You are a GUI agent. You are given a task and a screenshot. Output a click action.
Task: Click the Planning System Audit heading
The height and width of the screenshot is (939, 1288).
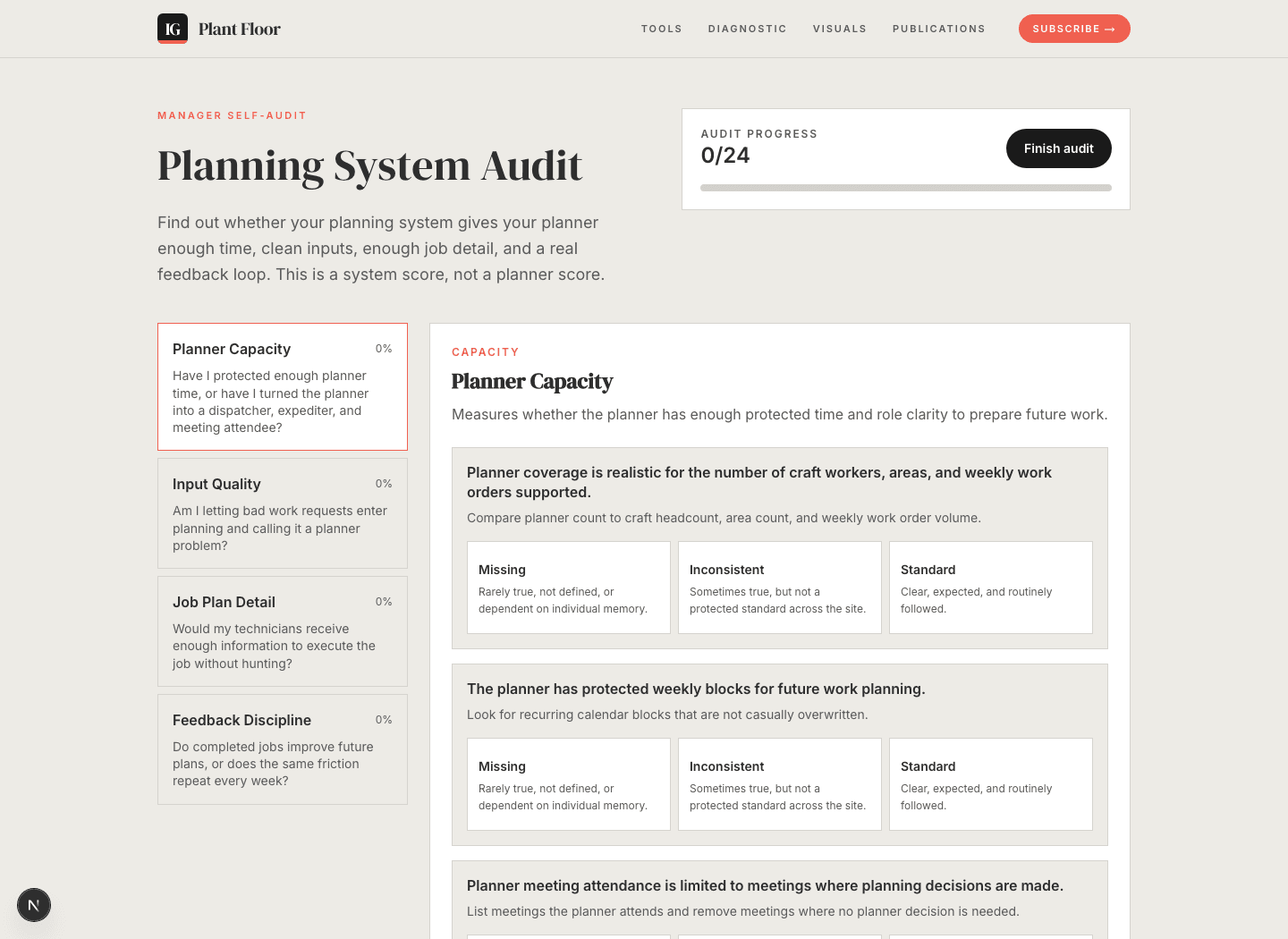[x=369, y=166]
